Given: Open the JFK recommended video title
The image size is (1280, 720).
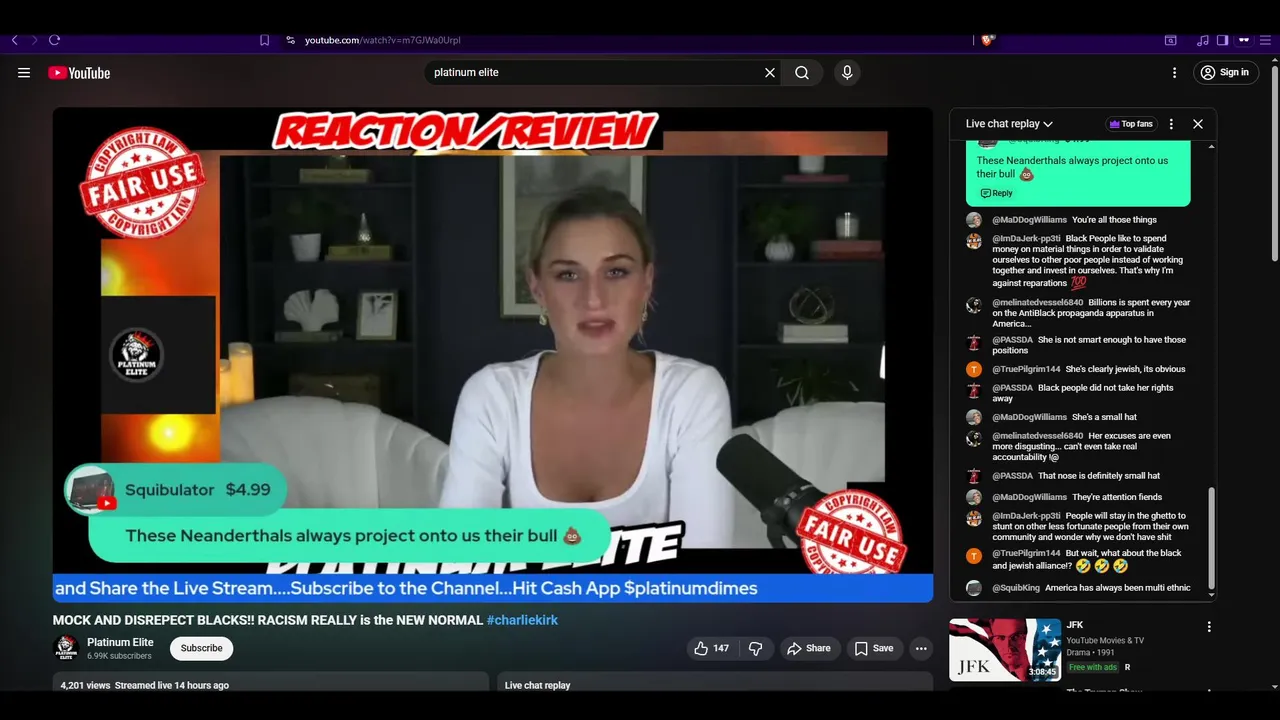Looking at the screenshot, I should pos(1075,625).
